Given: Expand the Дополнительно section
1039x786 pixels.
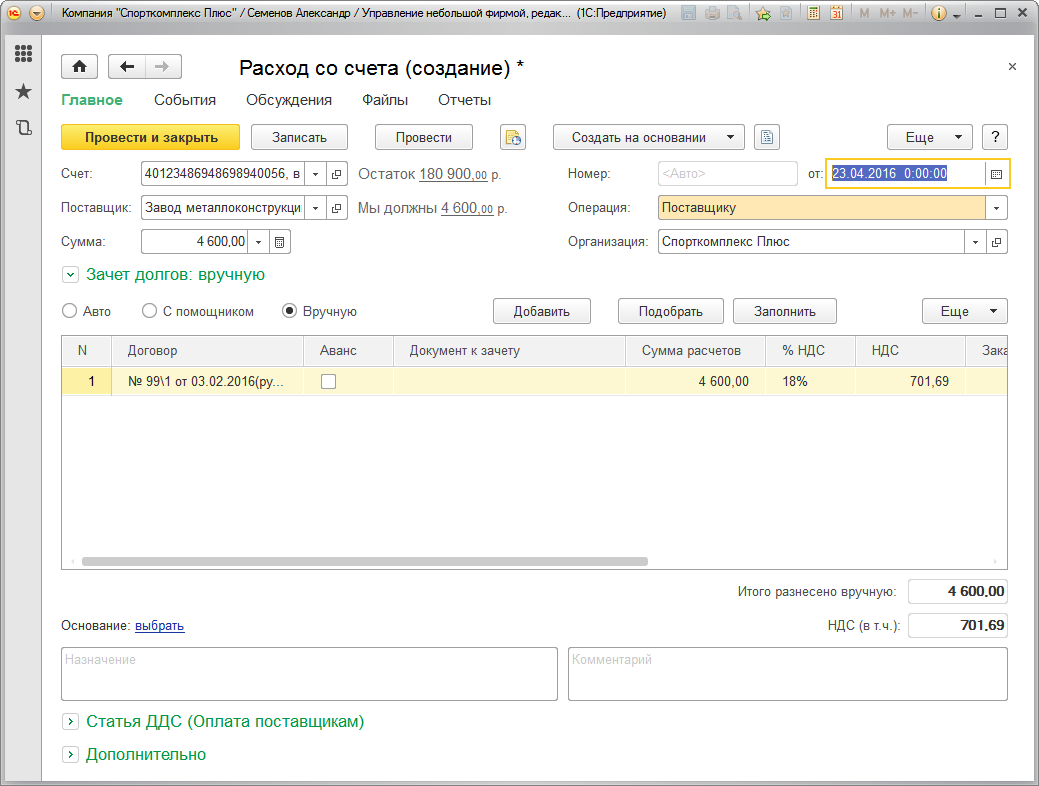Looking at the screenshot, I should coord(70,754).
